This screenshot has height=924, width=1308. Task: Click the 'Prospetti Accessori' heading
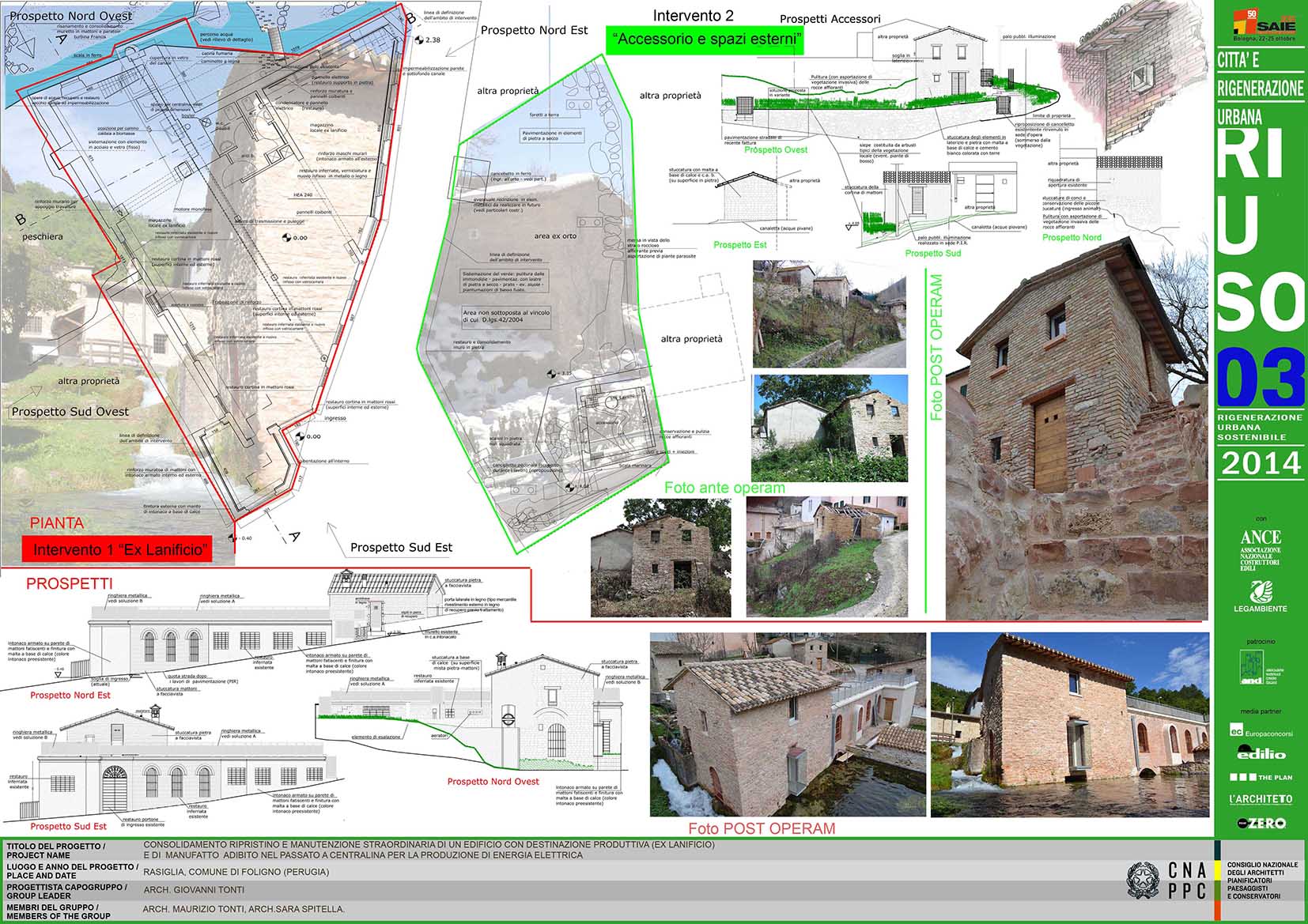coord(830,19)
